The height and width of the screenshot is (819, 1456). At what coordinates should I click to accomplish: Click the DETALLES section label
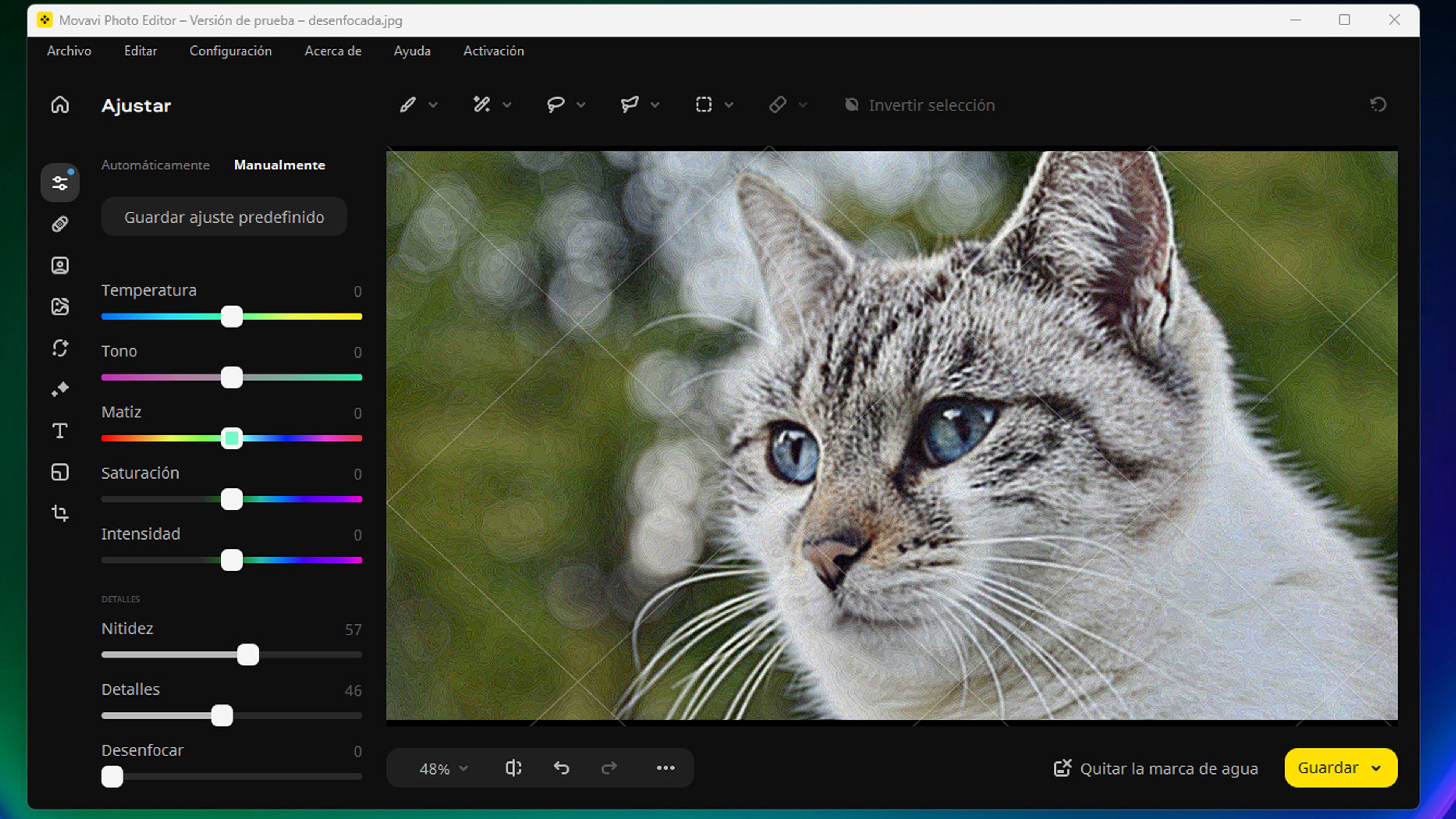click(x=121, y=599)
